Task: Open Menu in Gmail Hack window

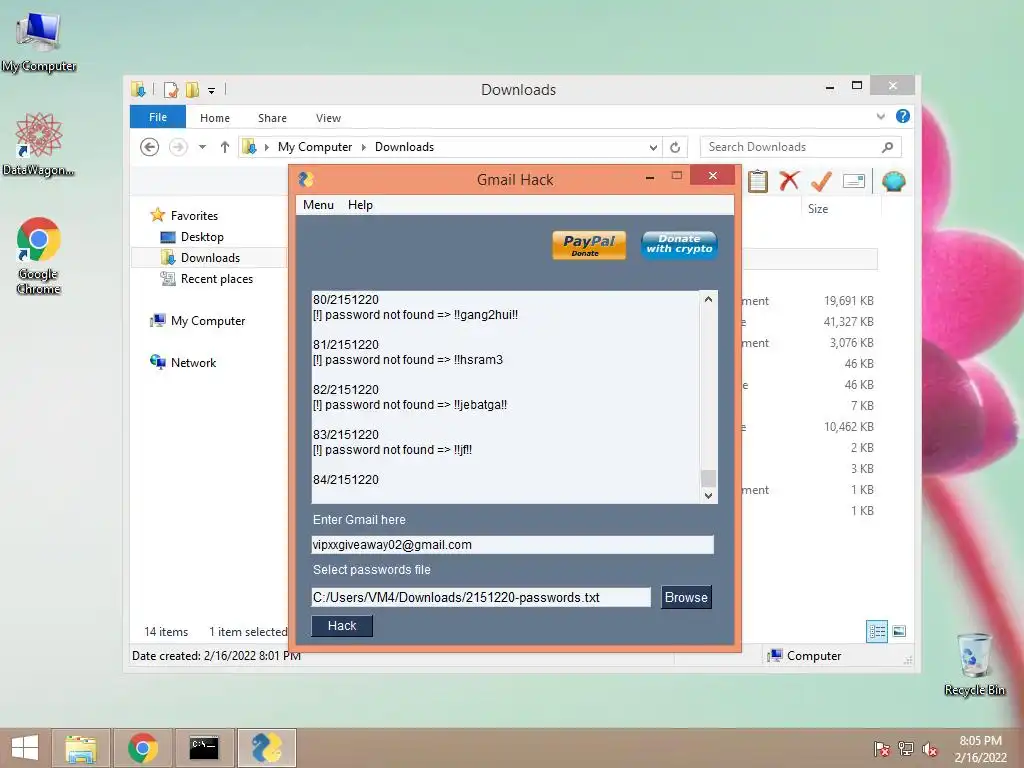Action: 318,205
